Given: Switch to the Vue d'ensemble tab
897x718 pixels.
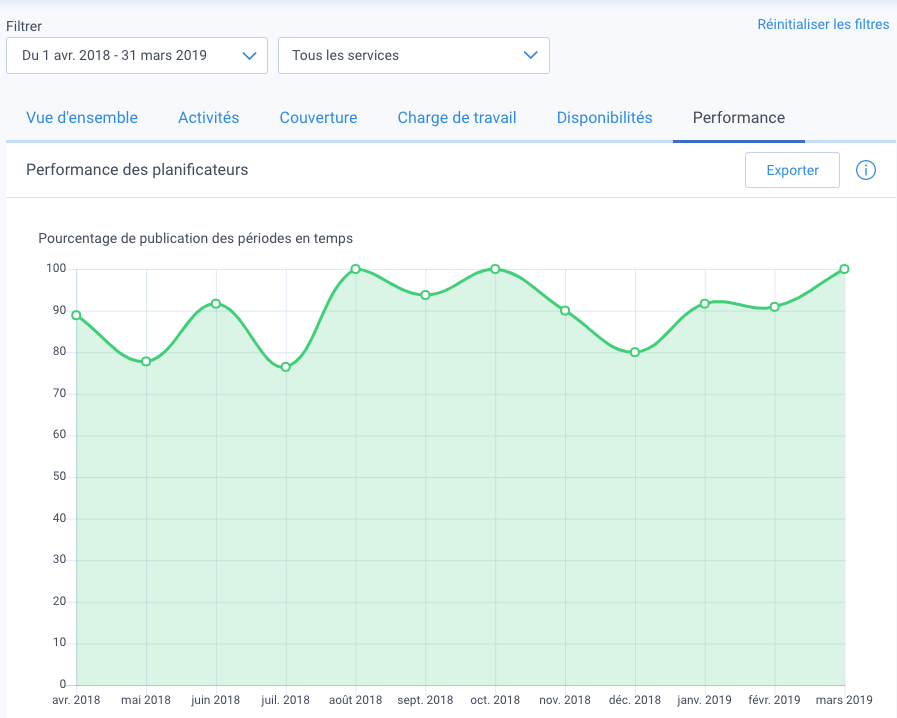Looking at the screenshot, I should pyautogui.click(x=82, y=118).
